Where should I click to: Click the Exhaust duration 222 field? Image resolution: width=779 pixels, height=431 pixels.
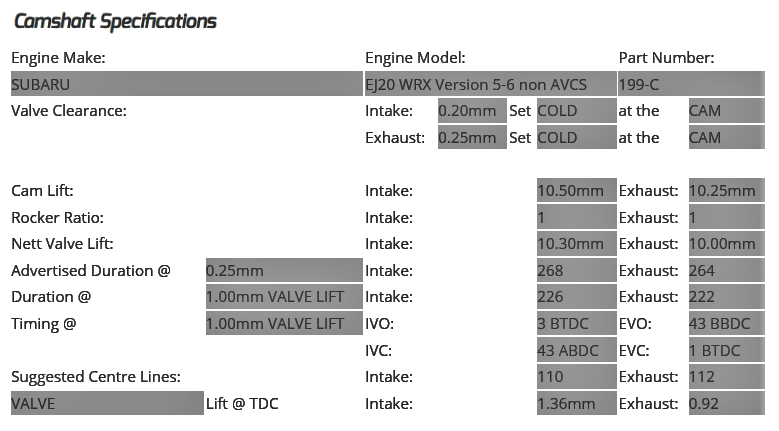[727, 296]
